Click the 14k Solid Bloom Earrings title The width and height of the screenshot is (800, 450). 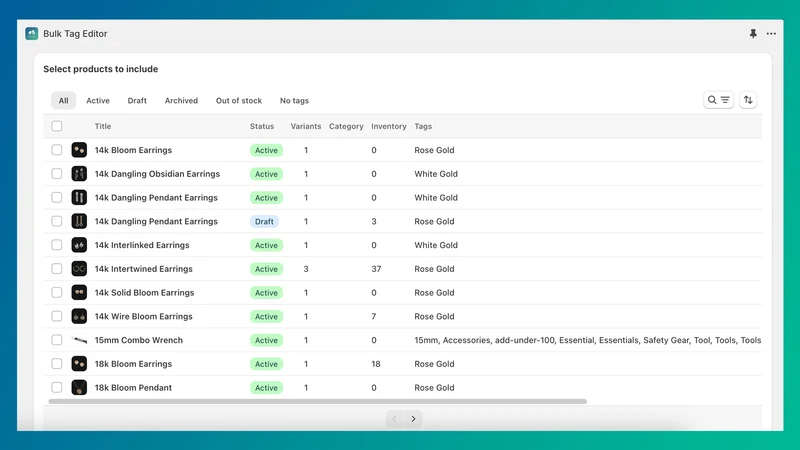point(144,292)
